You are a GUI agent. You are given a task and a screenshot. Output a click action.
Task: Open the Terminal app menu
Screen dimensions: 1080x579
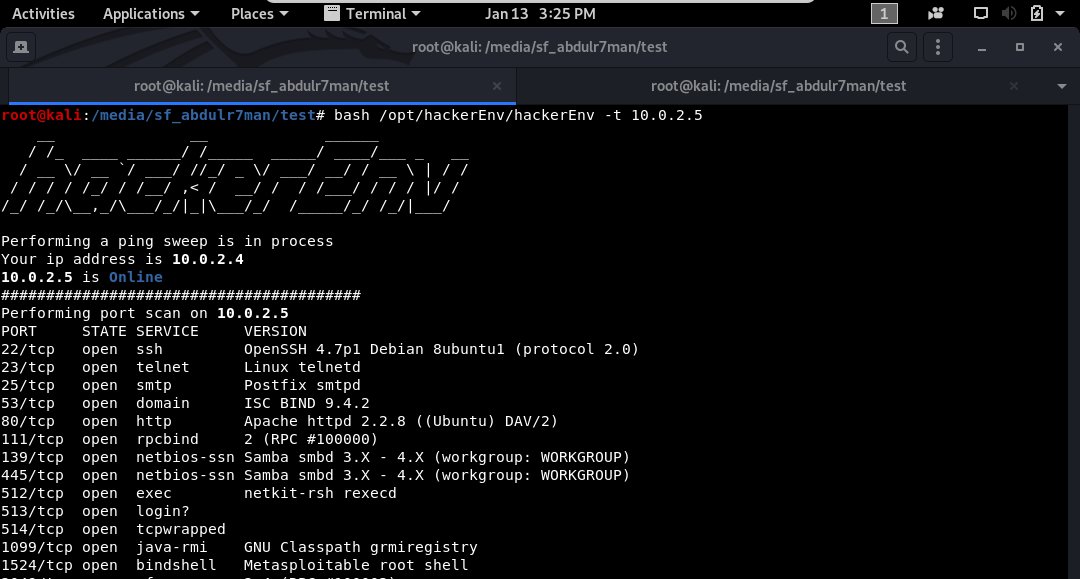click(373, 14)
